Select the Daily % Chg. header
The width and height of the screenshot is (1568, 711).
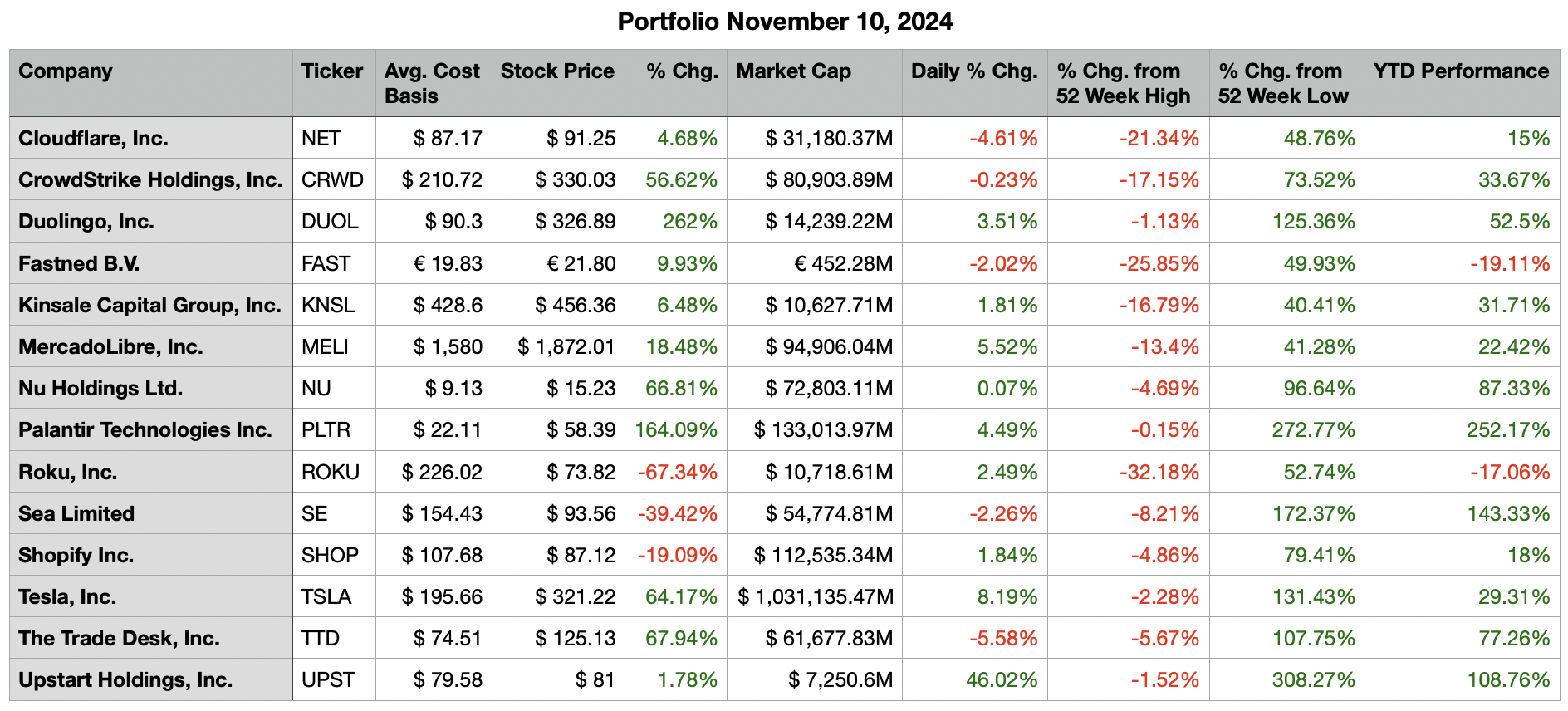tap(974, 71)
